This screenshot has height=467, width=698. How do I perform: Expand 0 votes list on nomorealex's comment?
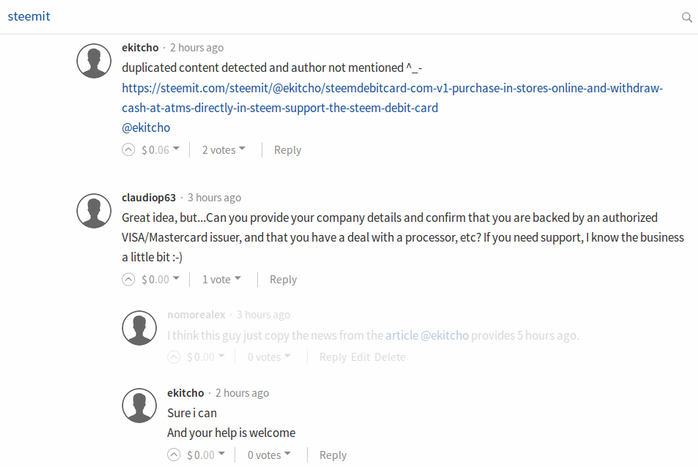pyautogui.click(x=269, y=357)
